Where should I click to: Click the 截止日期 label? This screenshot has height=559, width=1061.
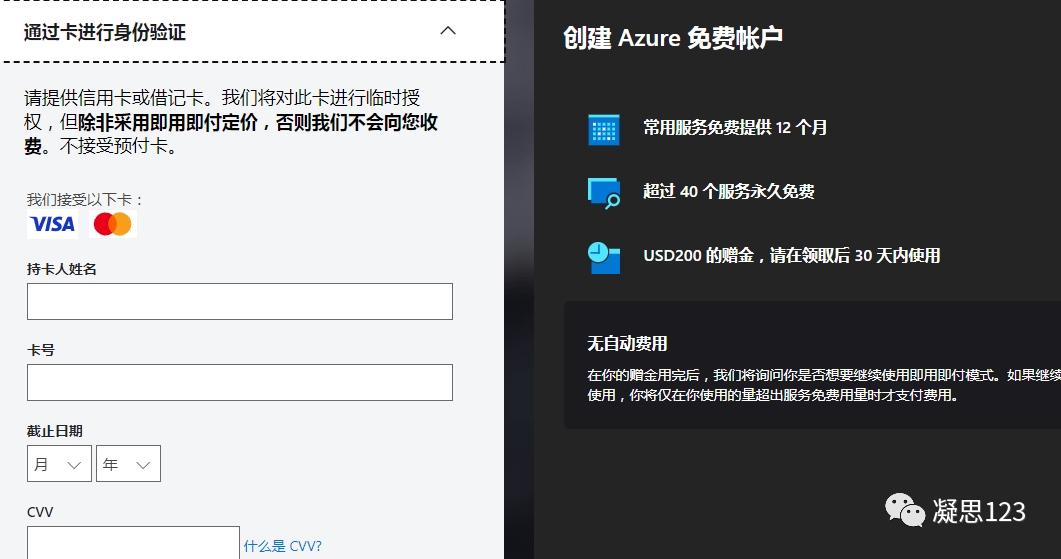[x=55, y=431]
